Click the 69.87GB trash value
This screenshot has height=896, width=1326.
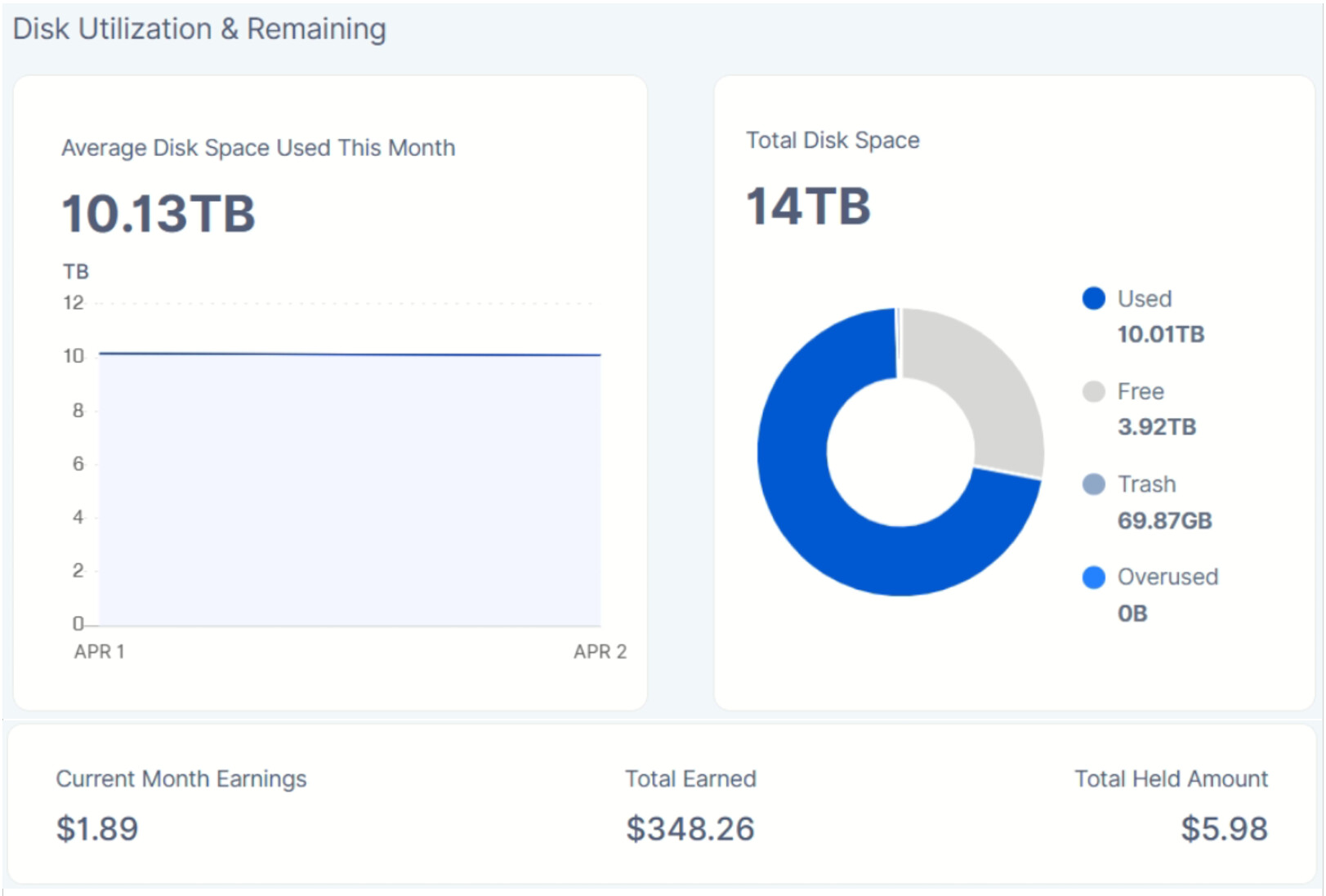click(x=1164, y=520)
